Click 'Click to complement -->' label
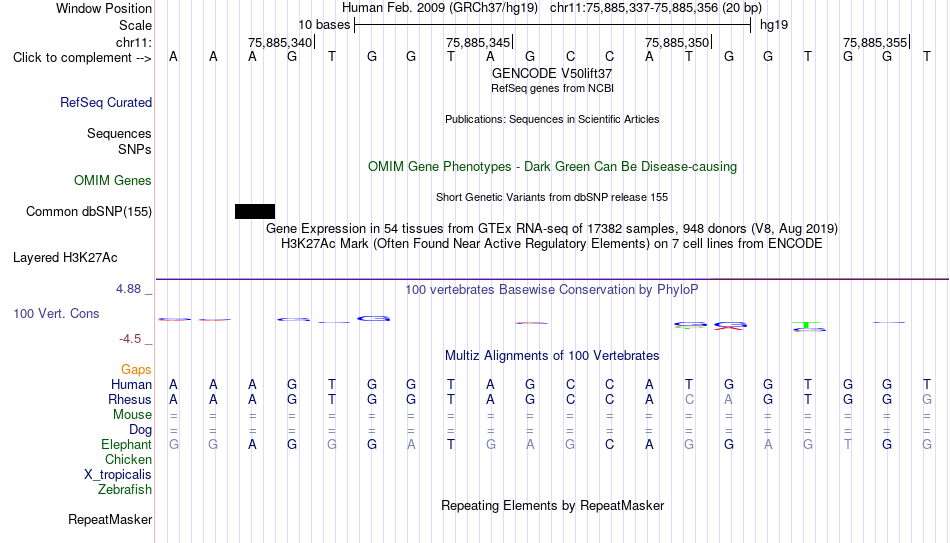This screenshot has width=950, height=543. coord(82,58)
